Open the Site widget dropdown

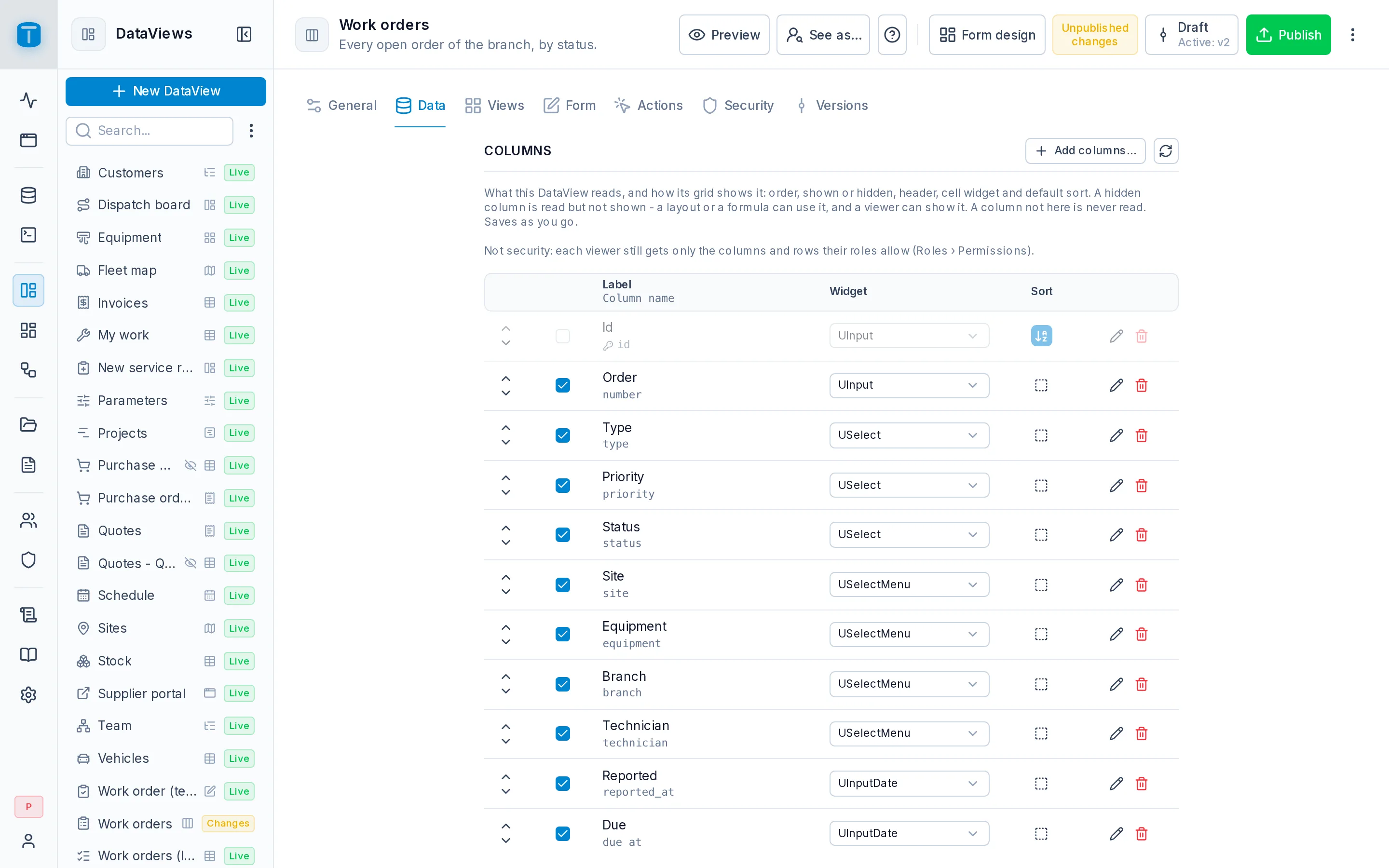(909, 585)
